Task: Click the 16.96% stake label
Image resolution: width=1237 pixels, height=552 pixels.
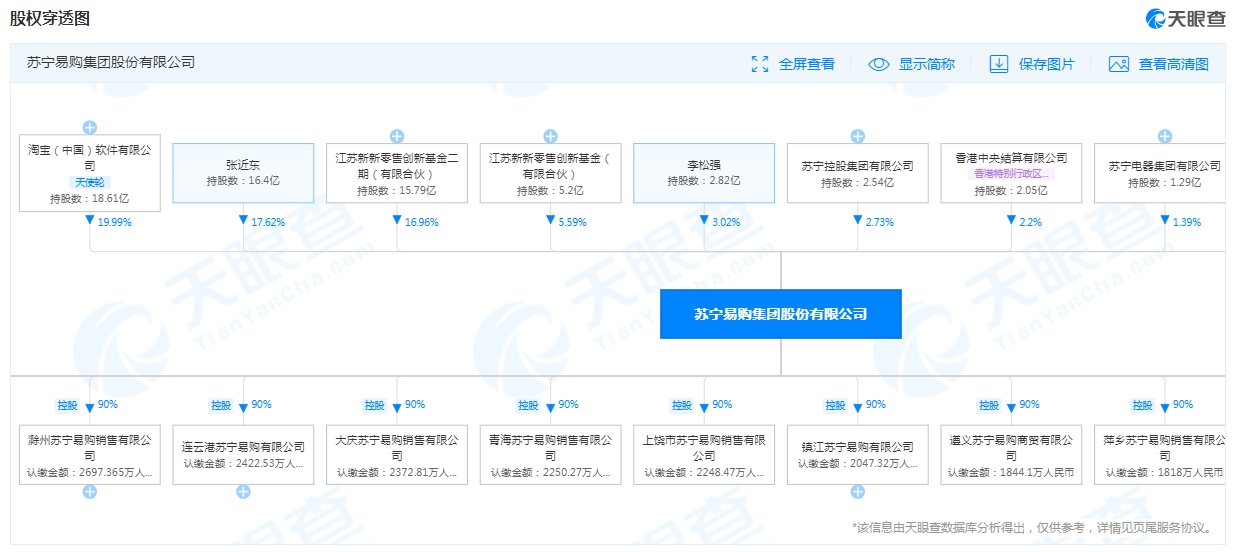Action: point(422,222)
